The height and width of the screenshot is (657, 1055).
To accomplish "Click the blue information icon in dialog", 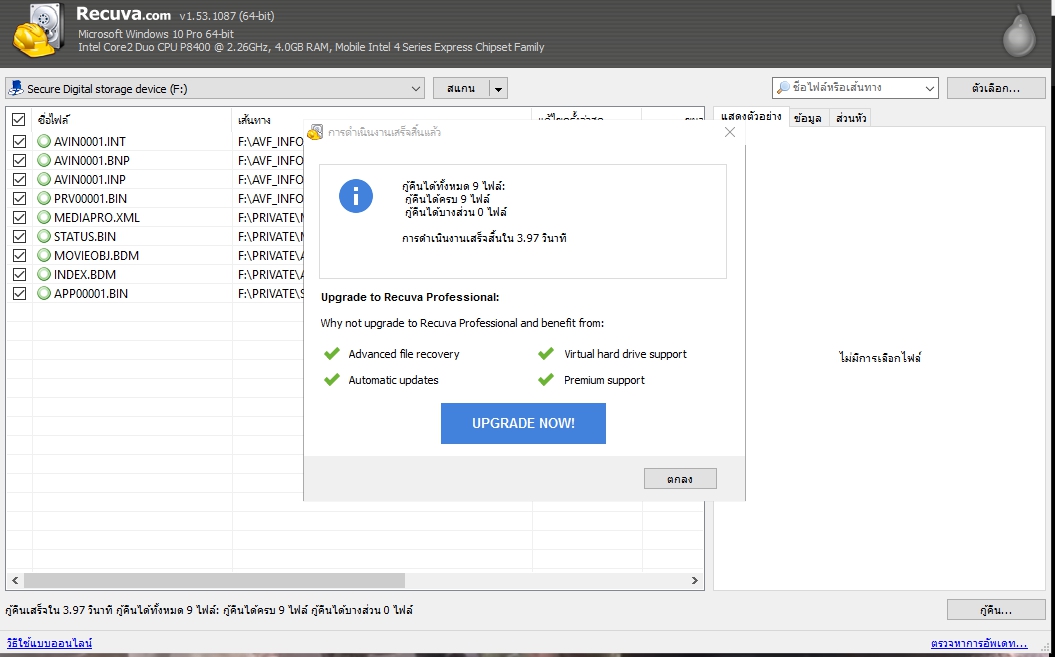I will coord(356,196).
